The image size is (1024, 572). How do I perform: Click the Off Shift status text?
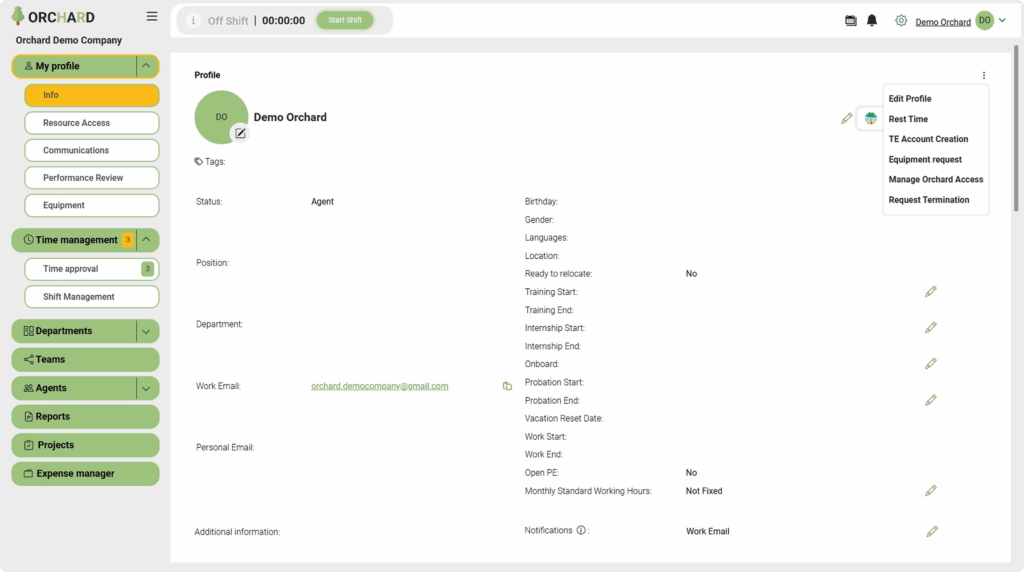pos(228,21)
